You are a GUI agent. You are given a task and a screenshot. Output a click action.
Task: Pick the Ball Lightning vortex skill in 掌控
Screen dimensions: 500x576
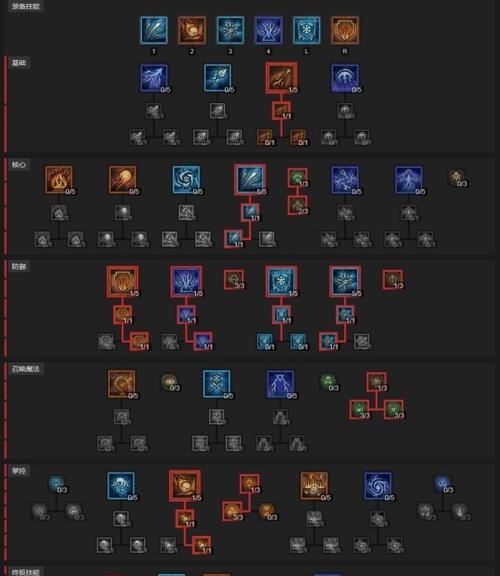point(378,486)
